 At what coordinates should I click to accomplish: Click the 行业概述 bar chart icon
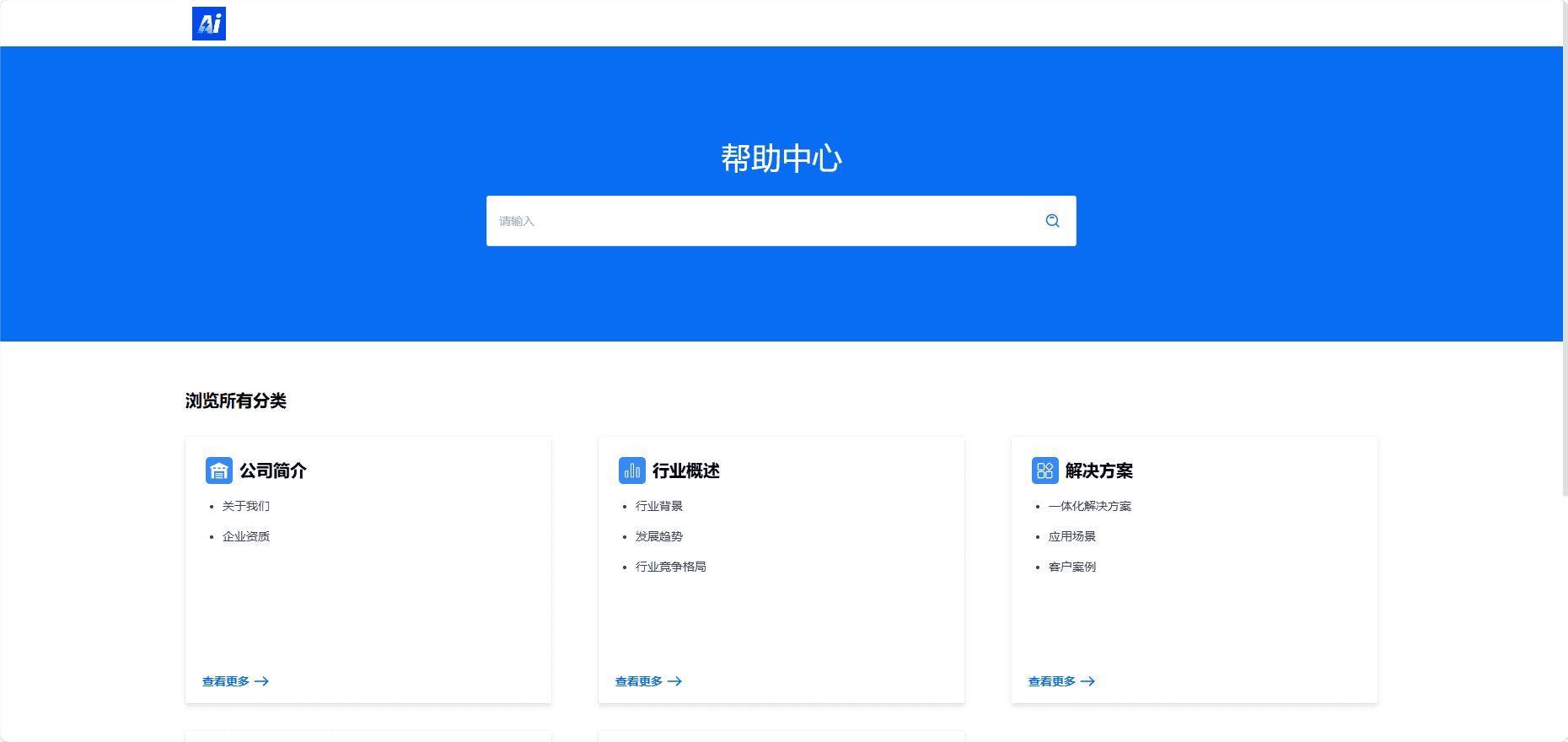(x=632, y=470)
